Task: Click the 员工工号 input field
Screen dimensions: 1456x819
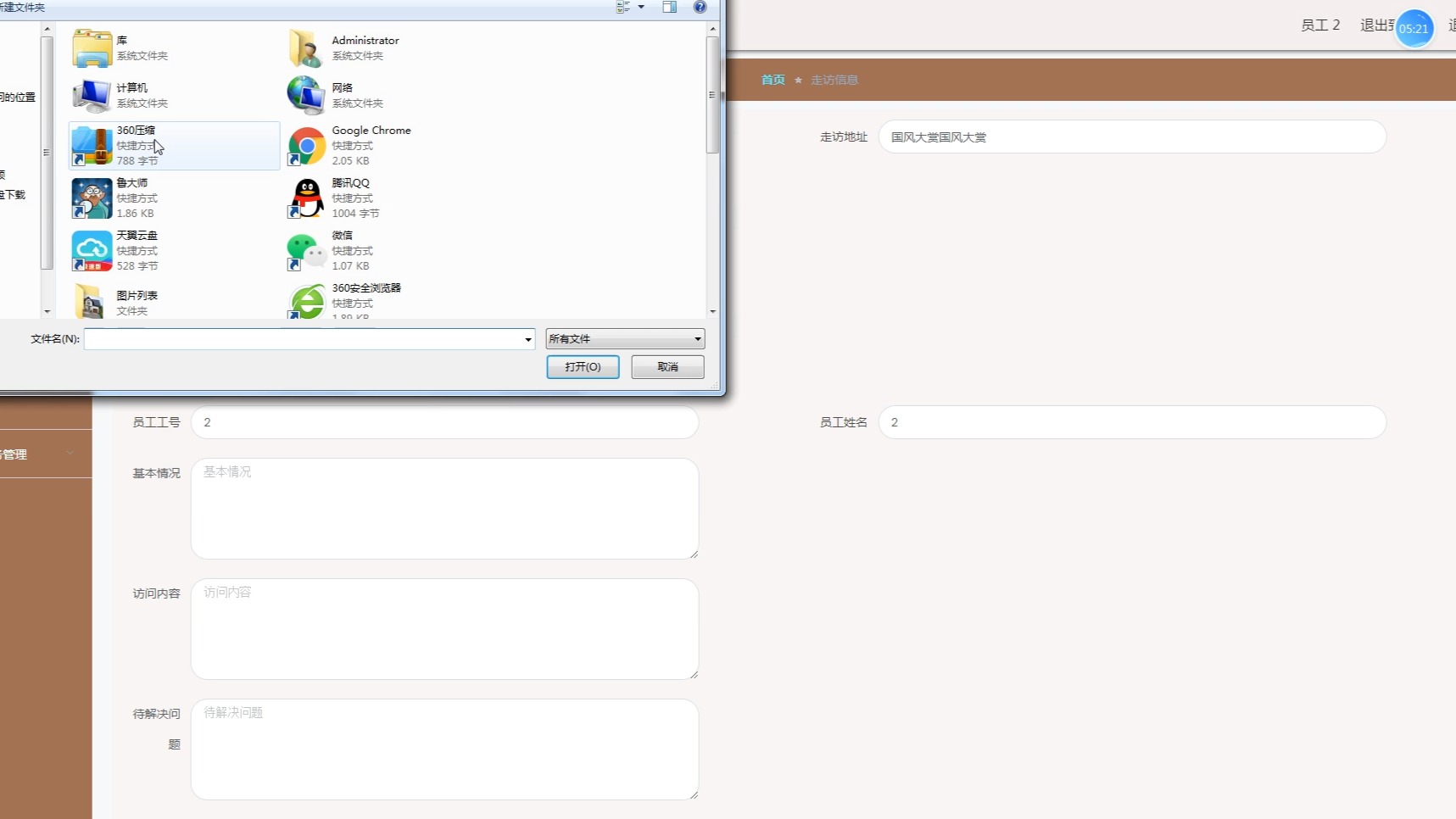Action: pyautogui.click(x=444, y=422)
